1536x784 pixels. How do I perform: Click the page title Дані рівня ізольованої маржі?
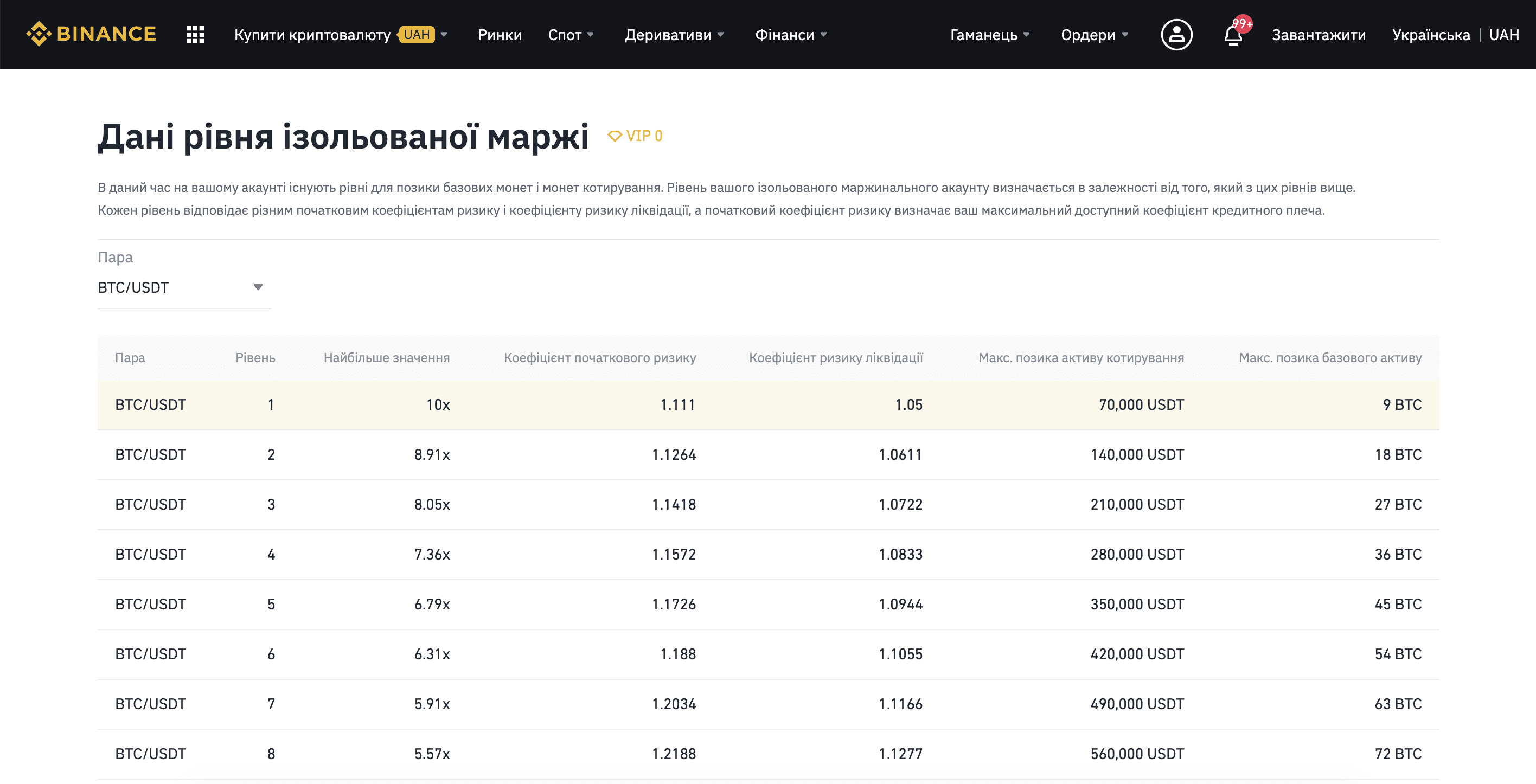(343, 137)
